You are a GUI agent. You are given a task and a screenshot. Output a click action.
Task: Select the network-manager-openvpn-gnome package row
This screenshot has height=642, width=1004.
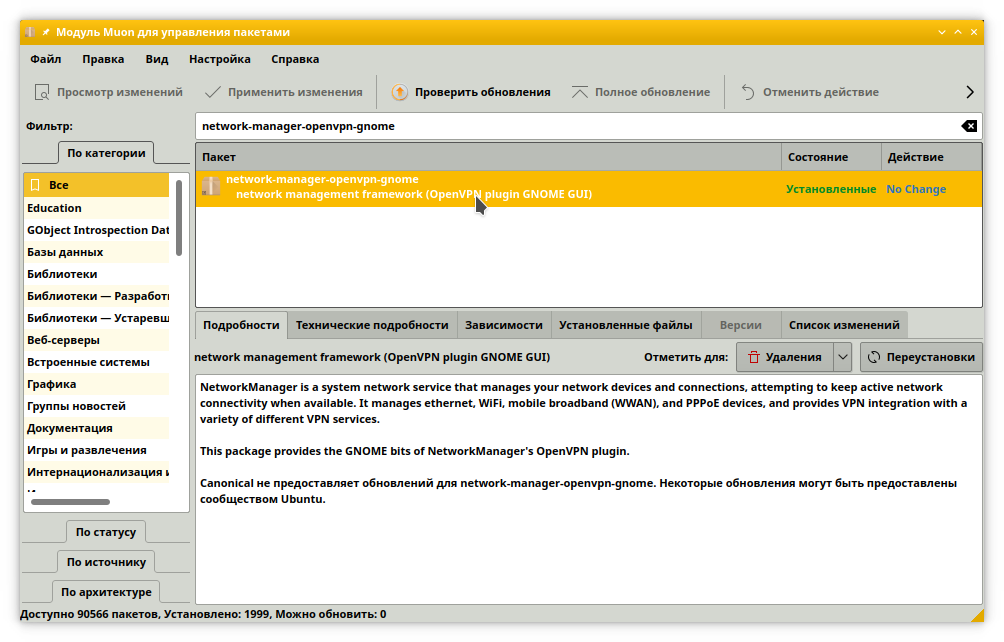pyautogui.click(x=589, y=188)
